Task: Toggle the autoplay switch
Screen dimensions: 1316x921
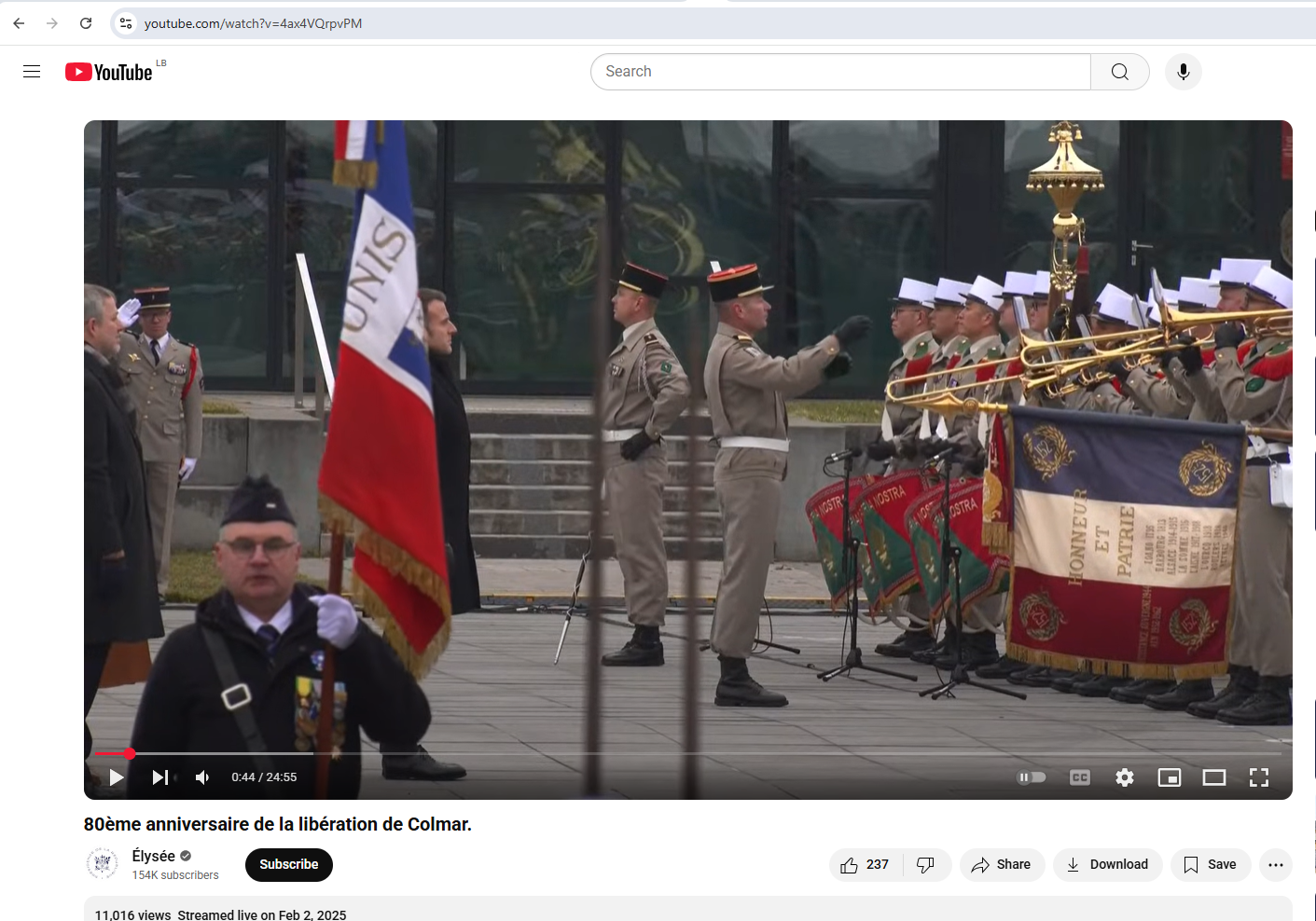Action: (1031, 777)
